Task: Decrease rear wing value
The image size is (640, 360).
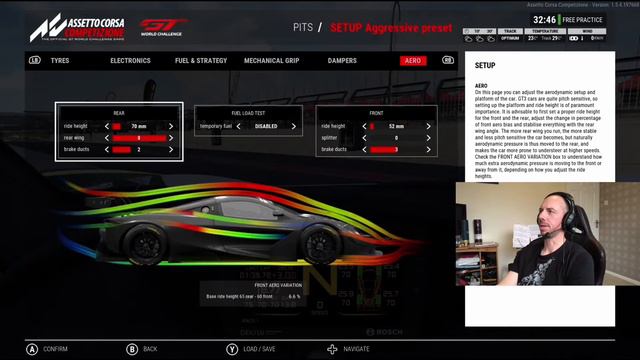Action: tap(107, 138)
